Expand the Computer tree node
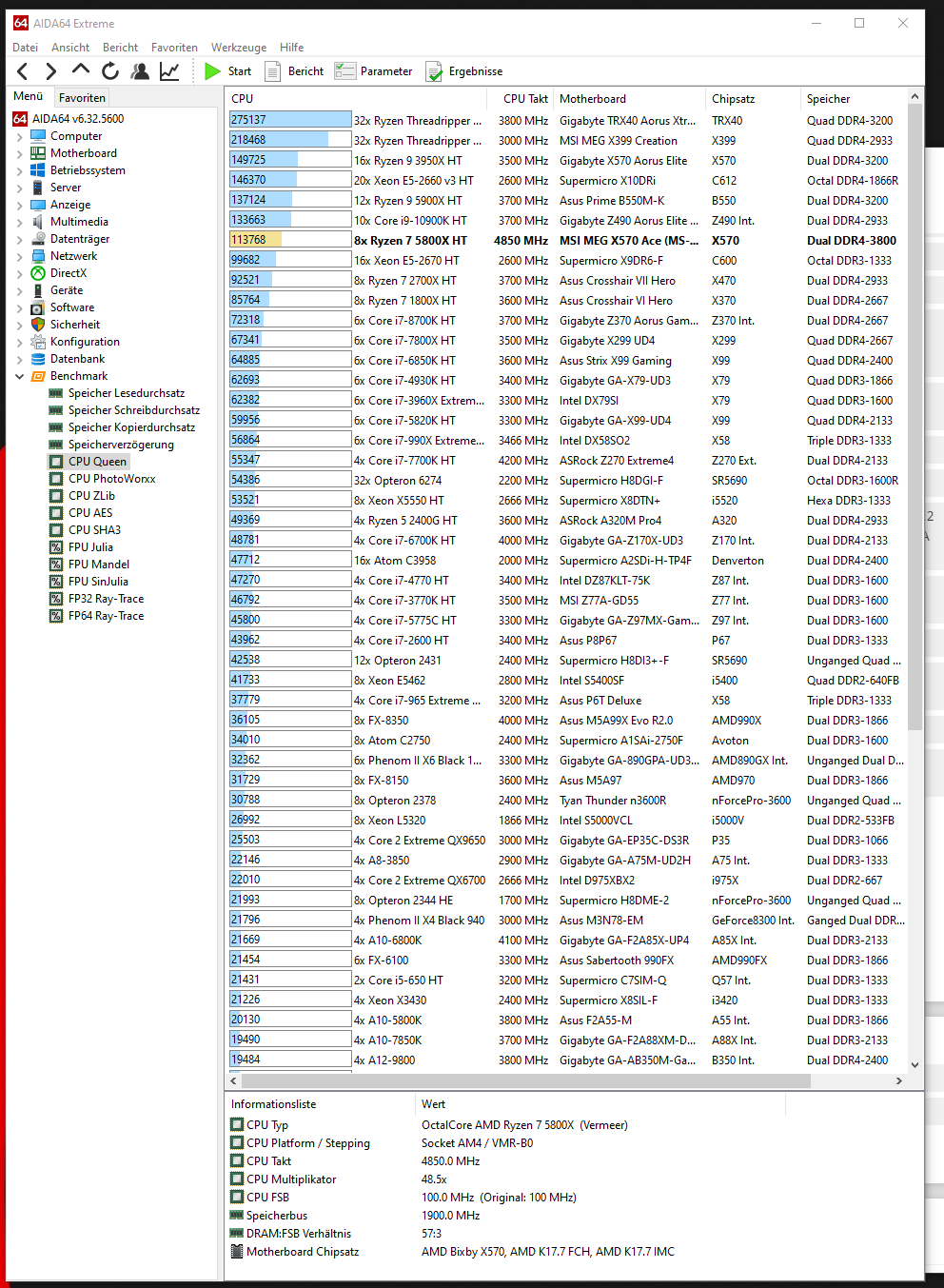944x1288 pixels. 19,136
